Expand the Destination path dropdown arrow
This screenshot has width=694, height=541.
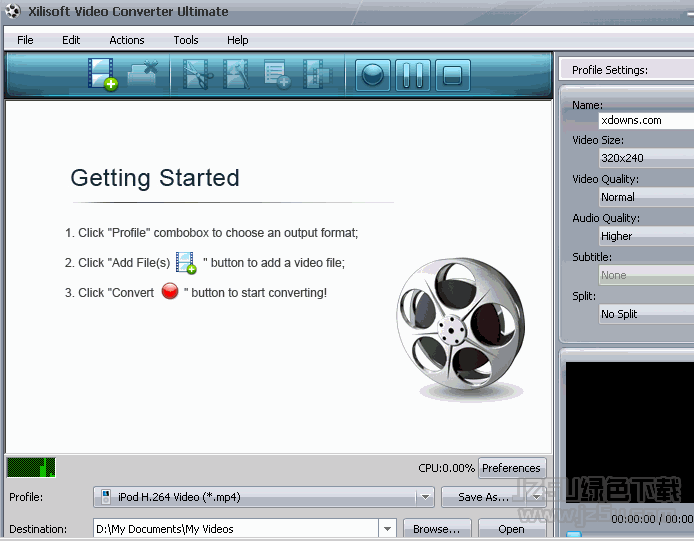point(387,529)
